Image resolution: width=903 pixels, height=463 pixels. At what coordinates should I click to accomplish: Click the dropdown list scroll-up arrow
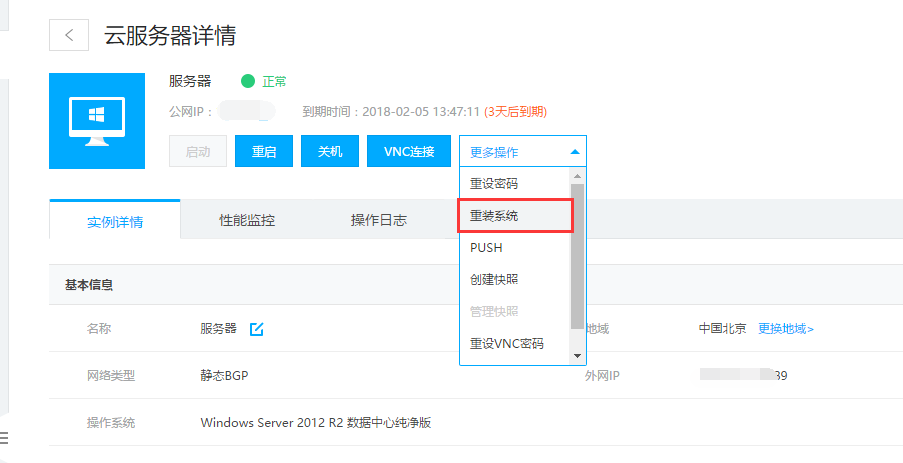pos(577,176)
